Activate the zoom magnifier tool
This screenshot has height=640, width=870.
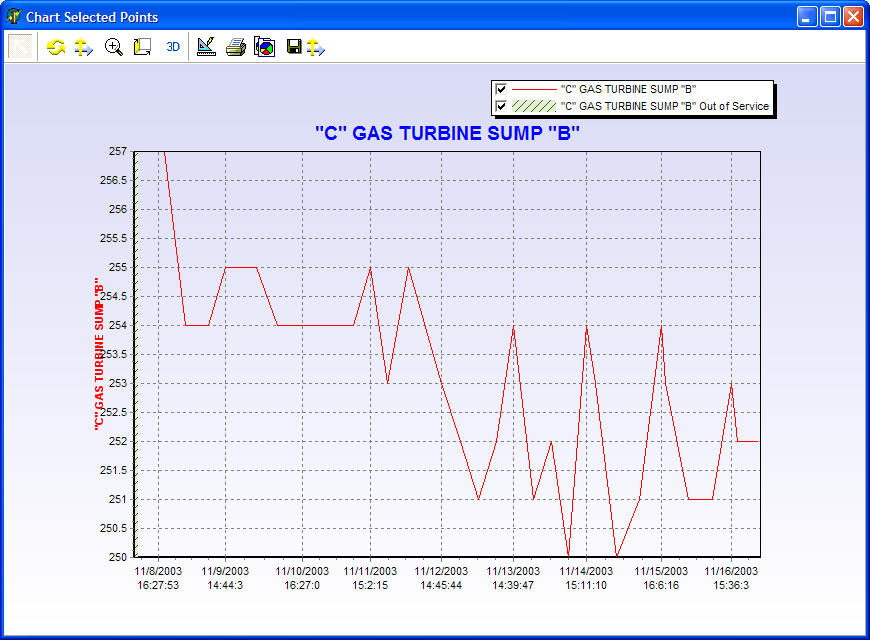pos(113,47)
